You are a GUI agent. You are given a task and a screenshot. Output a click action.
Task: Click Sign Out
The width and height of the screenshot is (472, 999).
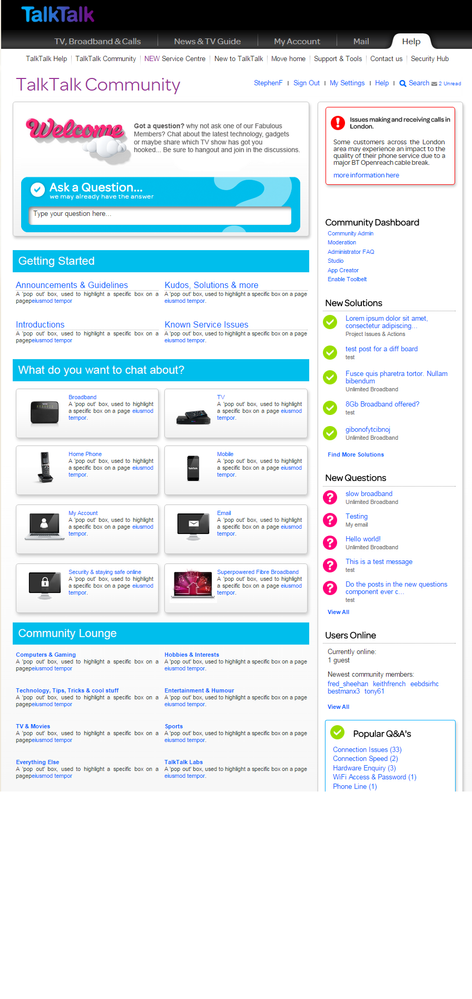[x=306, y=83]
